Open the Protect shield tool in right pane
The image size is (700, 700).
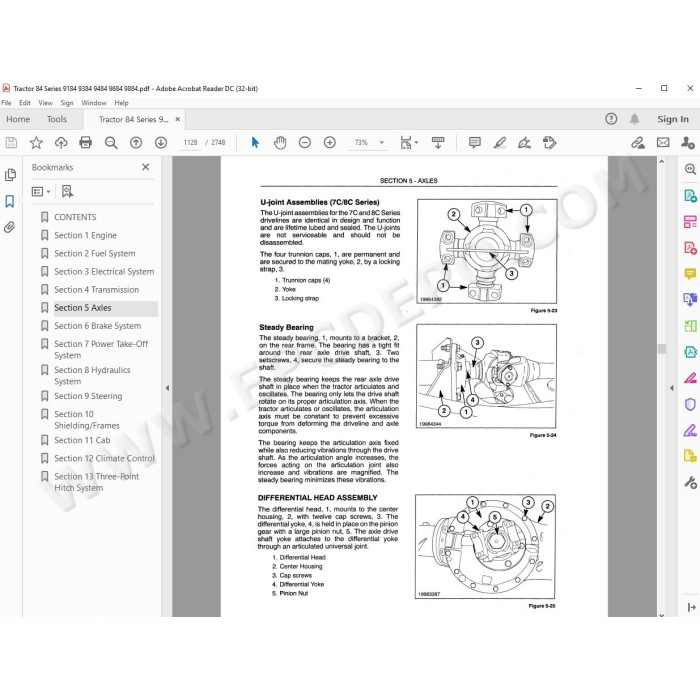pos(690,404)
